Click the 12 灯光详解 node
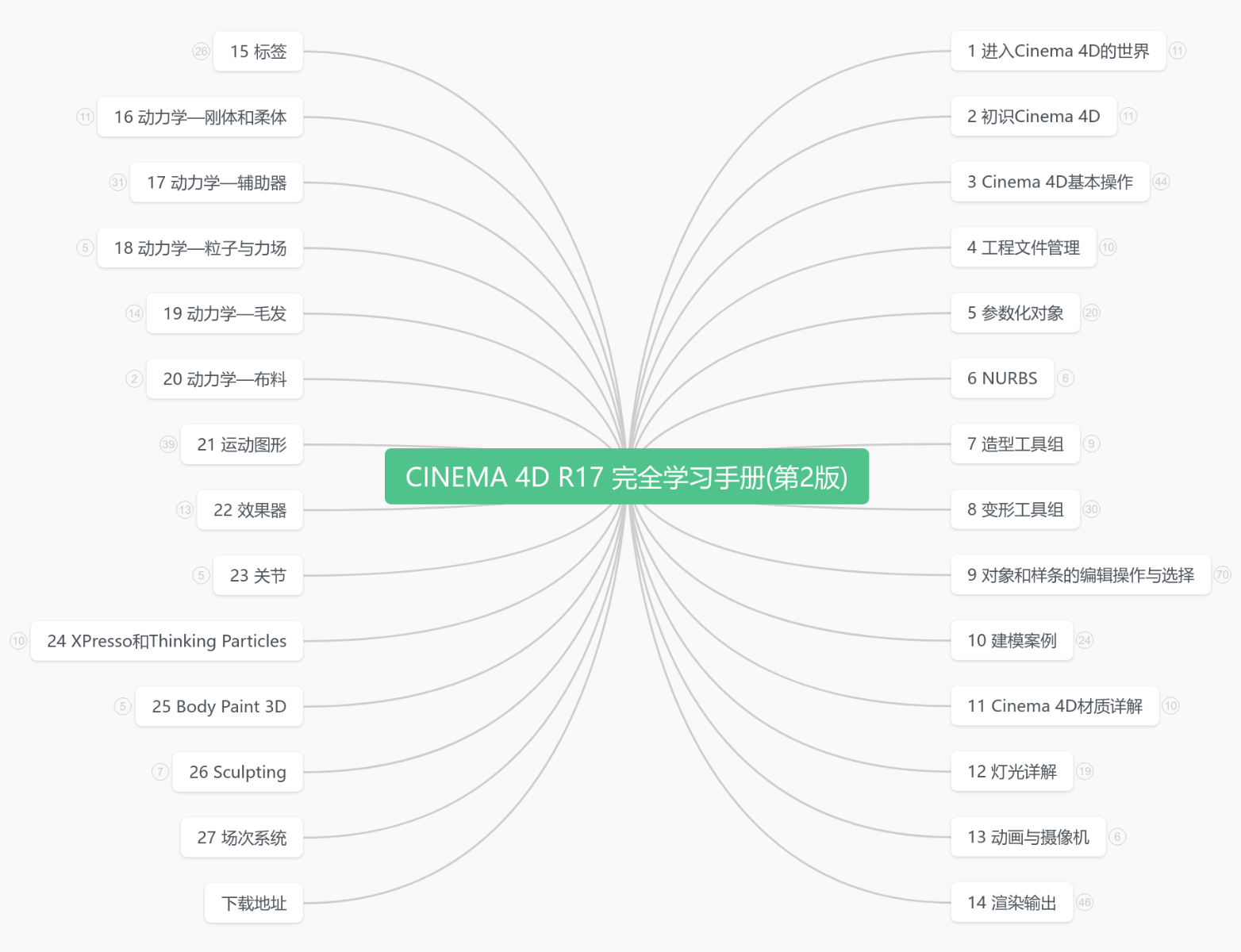 coord(1012,771)
